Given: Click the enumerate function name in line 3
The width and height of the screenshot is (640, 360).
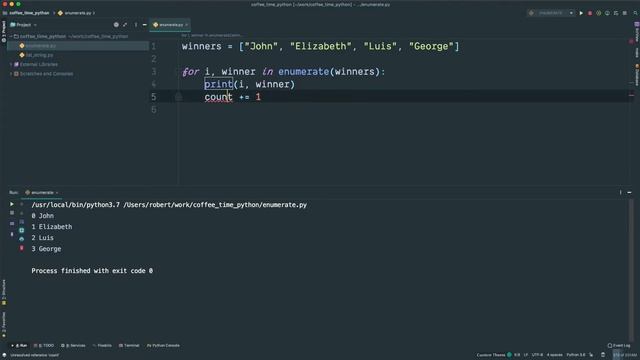Looking at the screenshot, I should pyautogui.click(x=304, y=72).
